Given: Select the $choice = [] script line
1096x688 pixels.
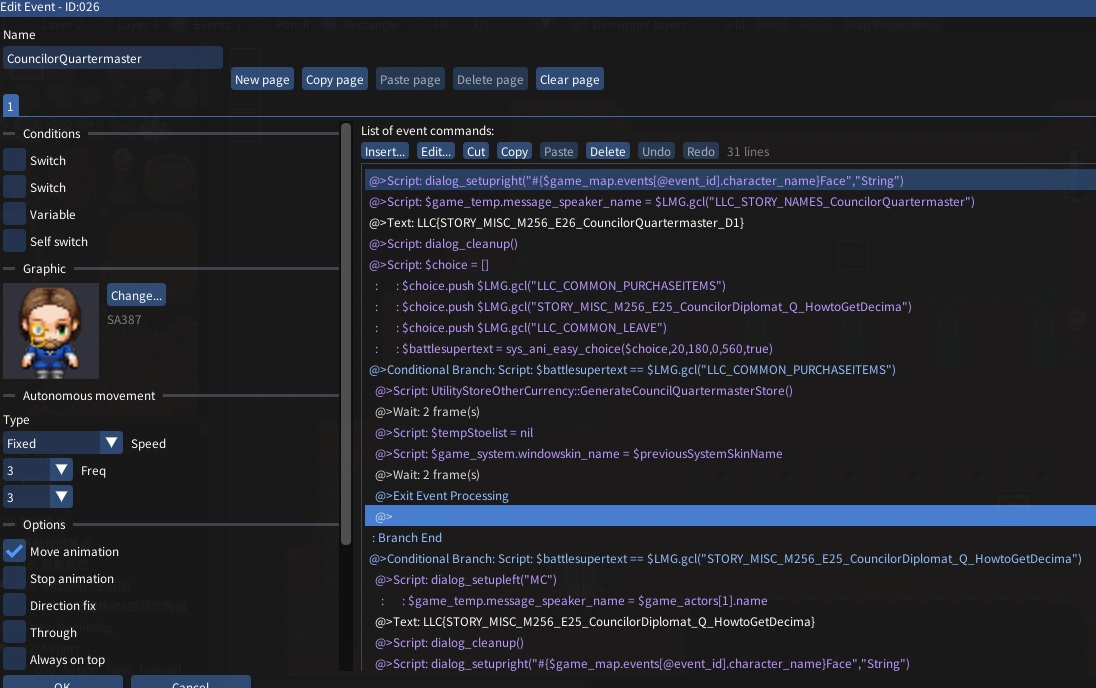Looking at the screenshot, I should (x=730, y=264).
